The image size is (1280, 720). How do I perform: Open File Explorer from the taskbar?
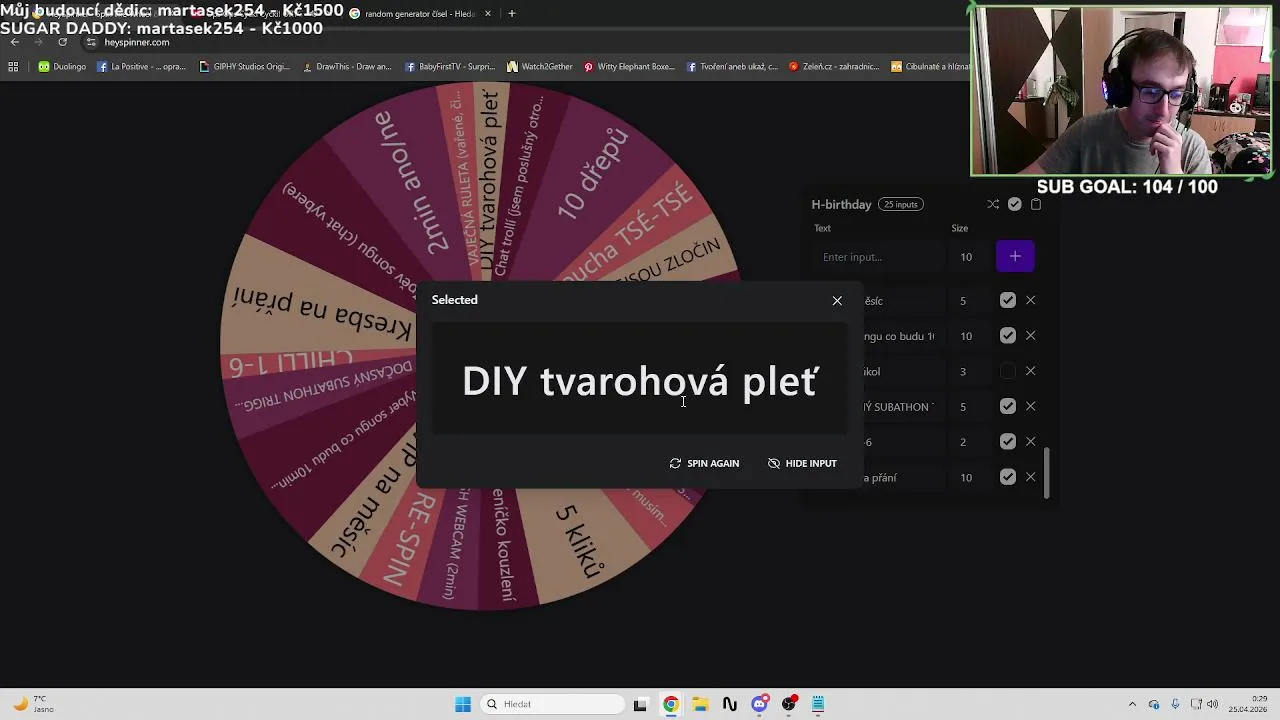(700, 704)
